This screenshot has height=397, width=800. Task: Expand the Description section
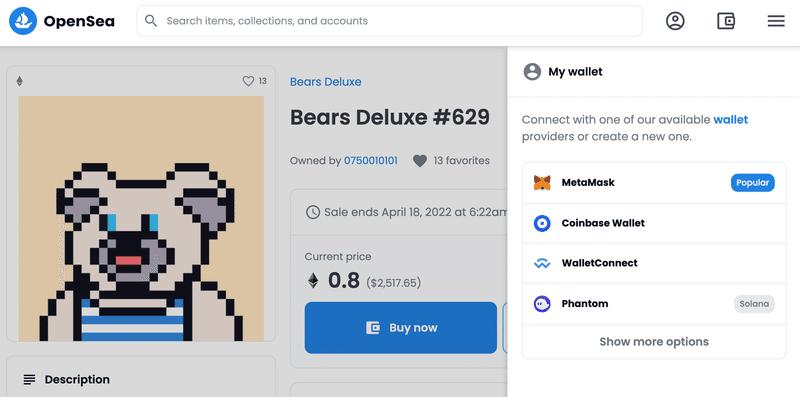141,379
